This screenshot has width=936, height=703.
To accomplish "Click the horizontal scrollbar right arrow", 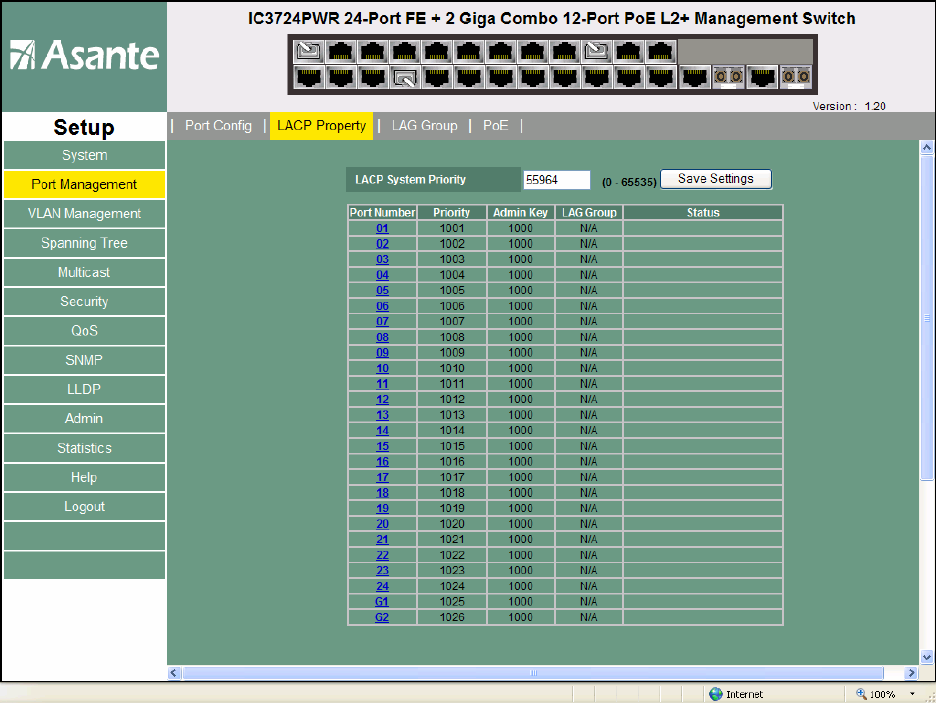I will 910,673.
